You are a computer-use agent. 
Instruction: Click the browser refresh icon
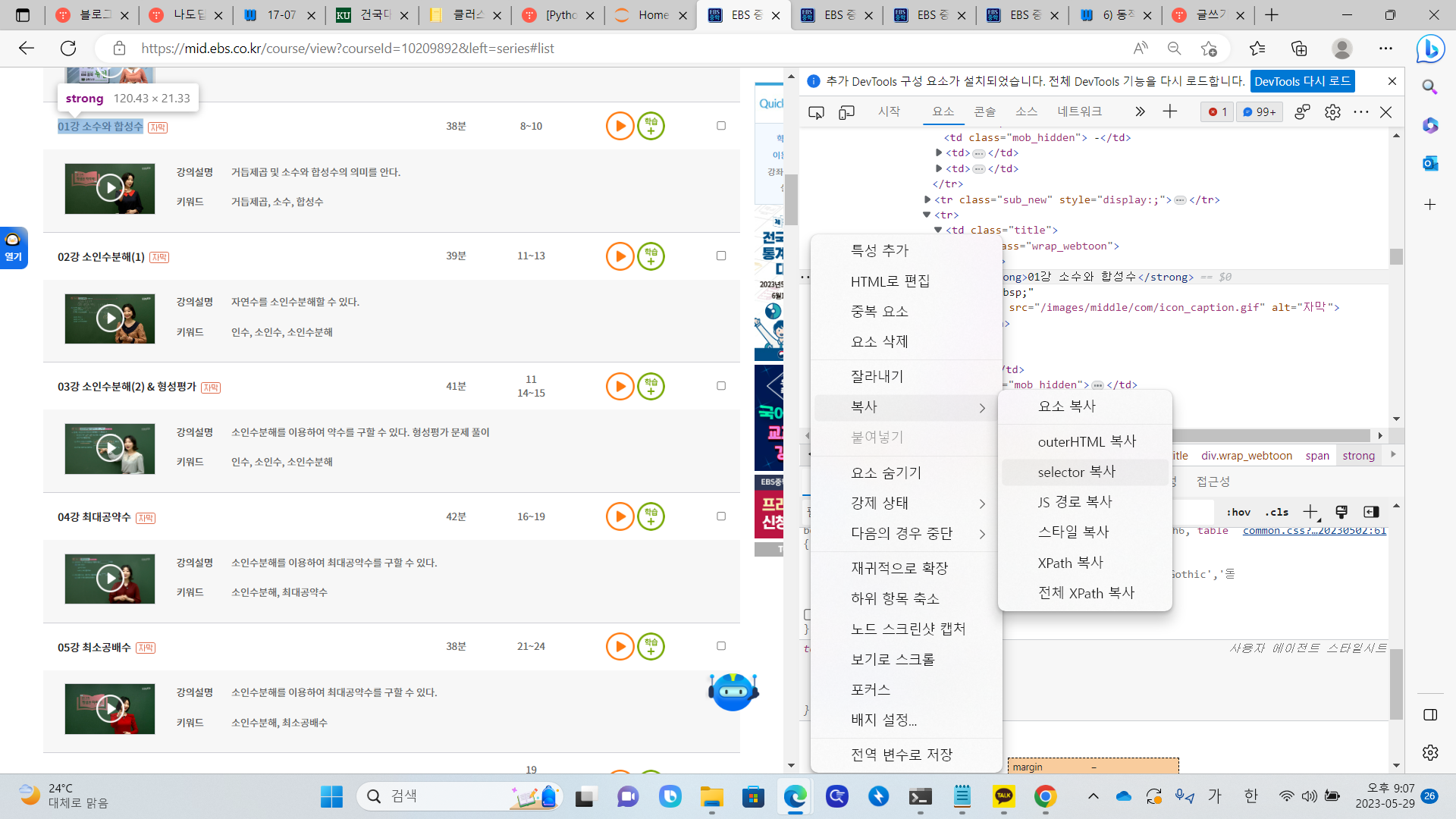click(x=68, y=49)
